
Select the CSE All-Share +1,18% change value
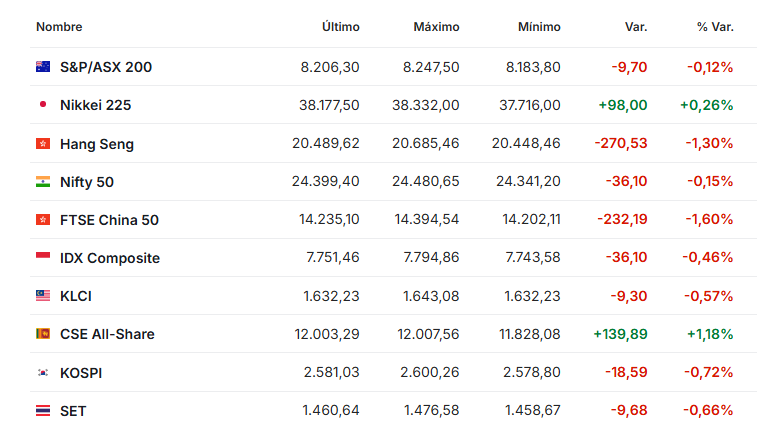click(709, 334)
